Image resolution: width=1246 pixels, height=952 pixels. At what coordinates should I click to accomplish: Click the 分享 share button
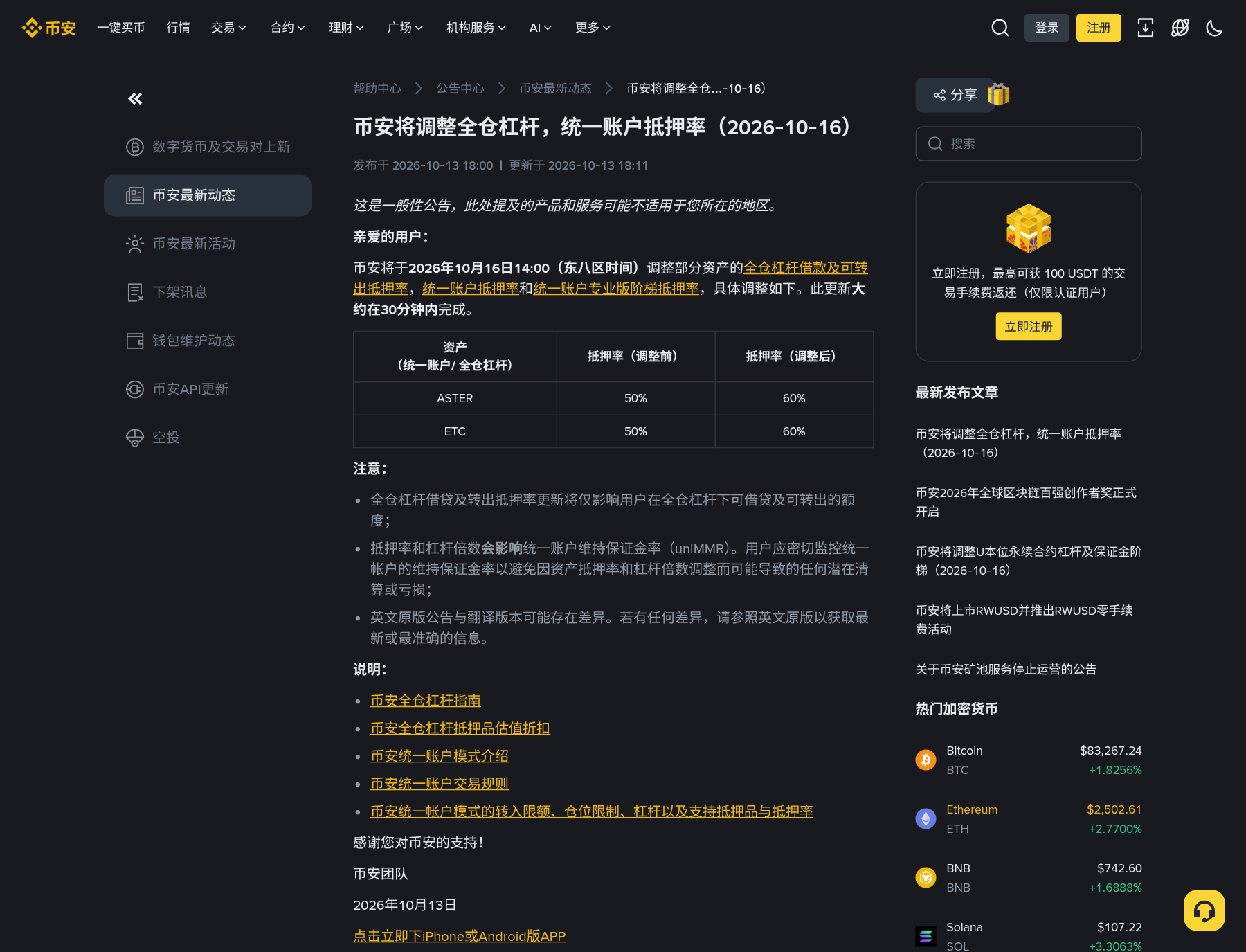pyautogui.click(x=955, y=95)
